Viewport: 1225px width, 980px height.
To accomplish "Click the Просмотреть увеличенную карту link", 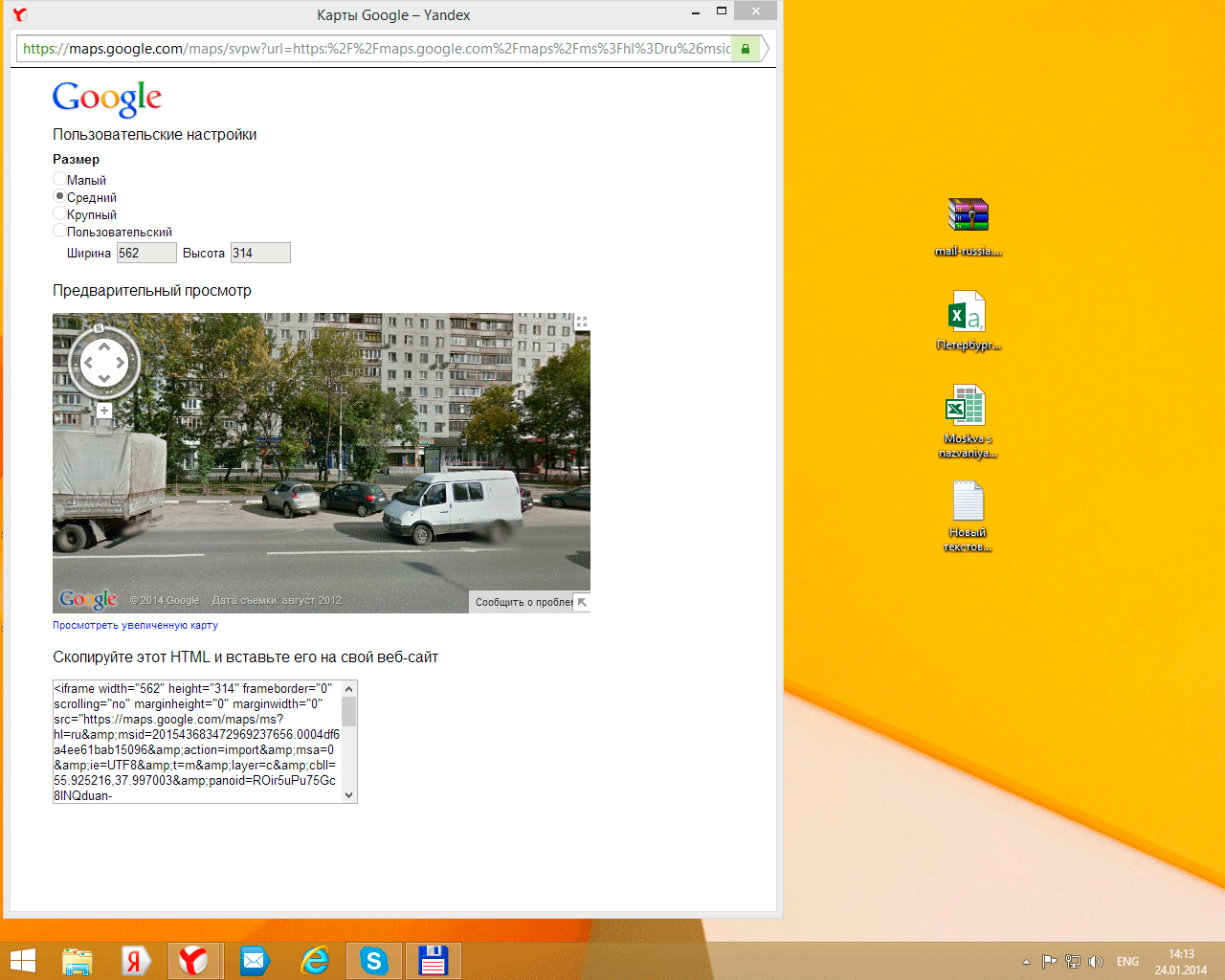I will coord(135,625).
